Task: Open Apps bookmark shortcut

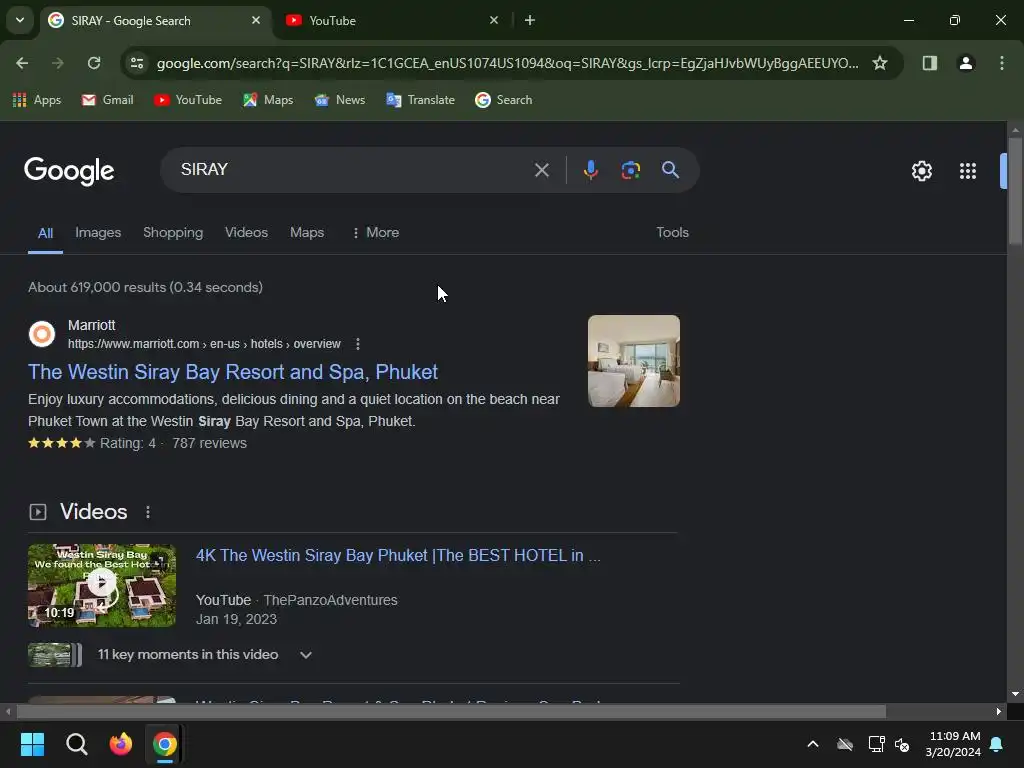Action: click(37, 100)
